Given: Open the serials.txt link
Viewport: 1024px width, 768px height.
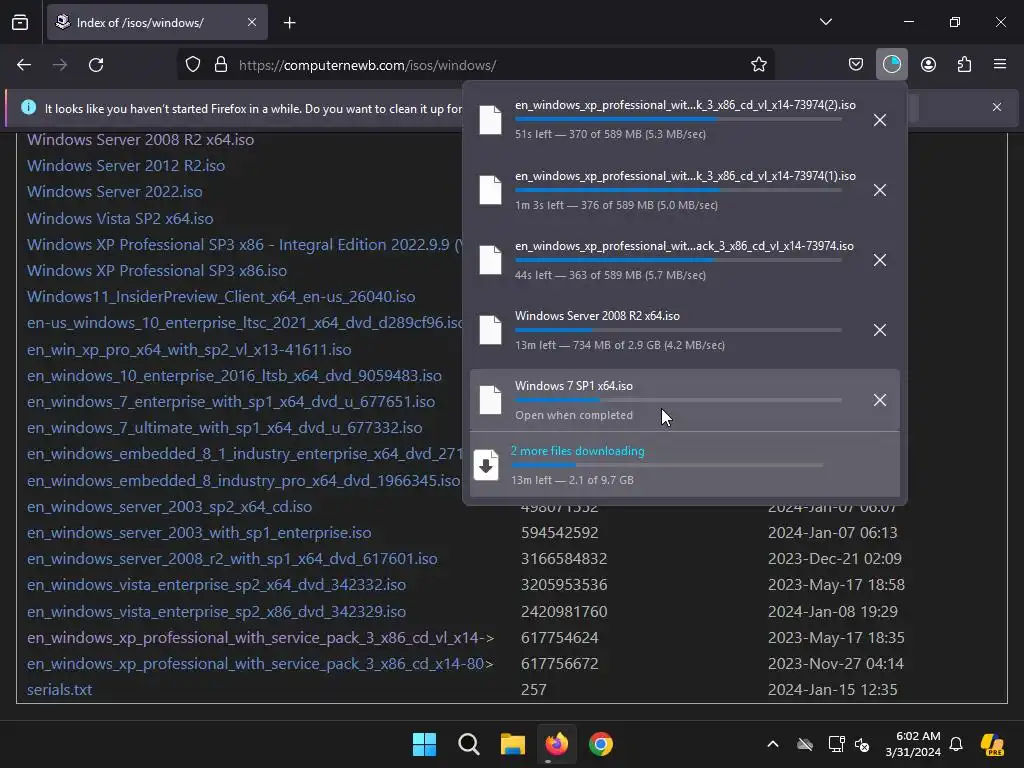Looking at the screenshot, I should 59,690.
